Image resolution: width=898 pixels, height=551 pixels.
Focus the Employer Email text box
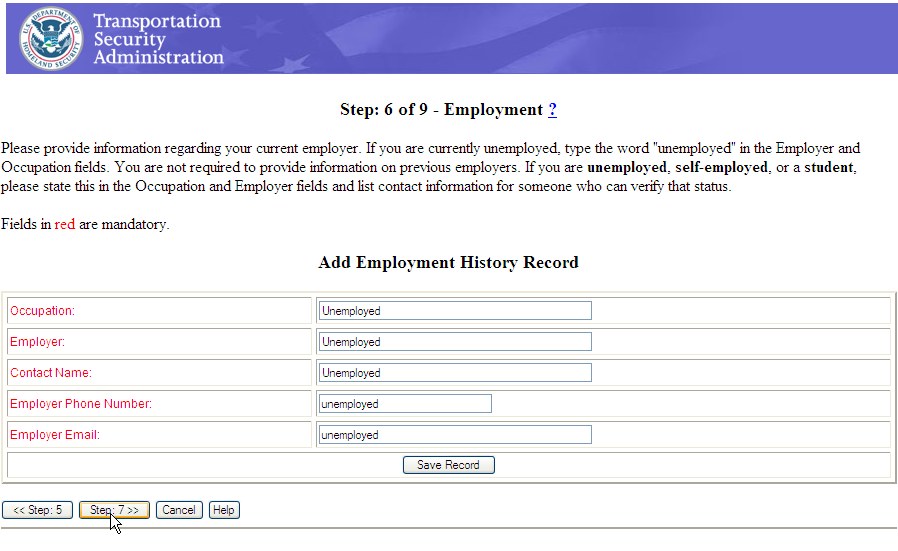455,435
